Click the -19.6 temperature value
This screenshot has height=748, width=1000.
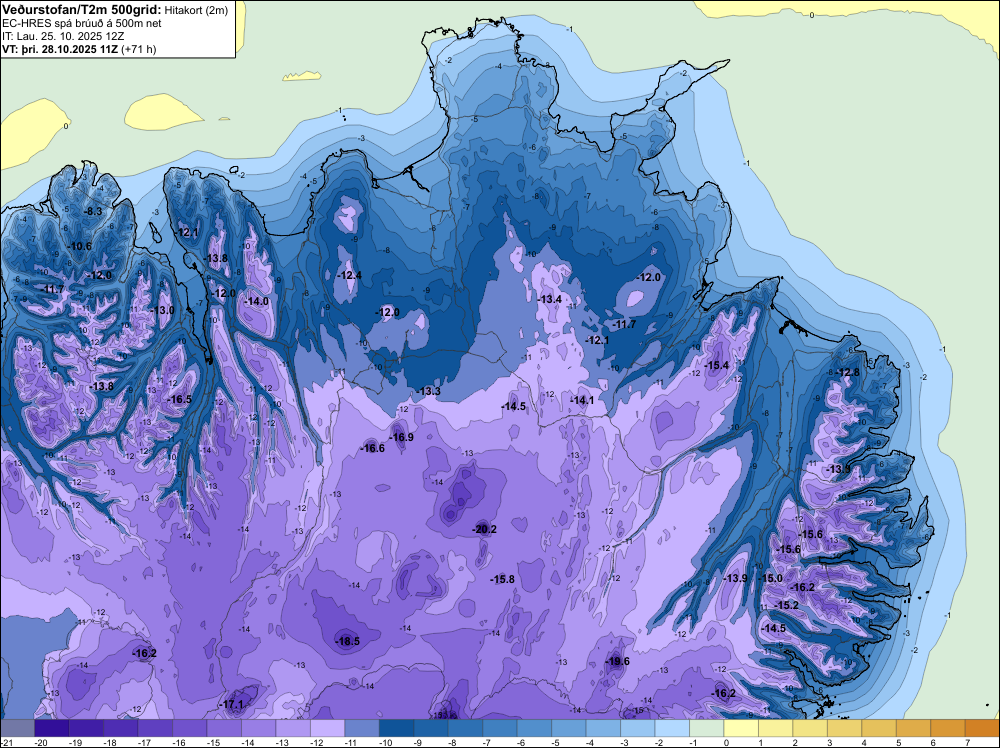pos(617,661)
